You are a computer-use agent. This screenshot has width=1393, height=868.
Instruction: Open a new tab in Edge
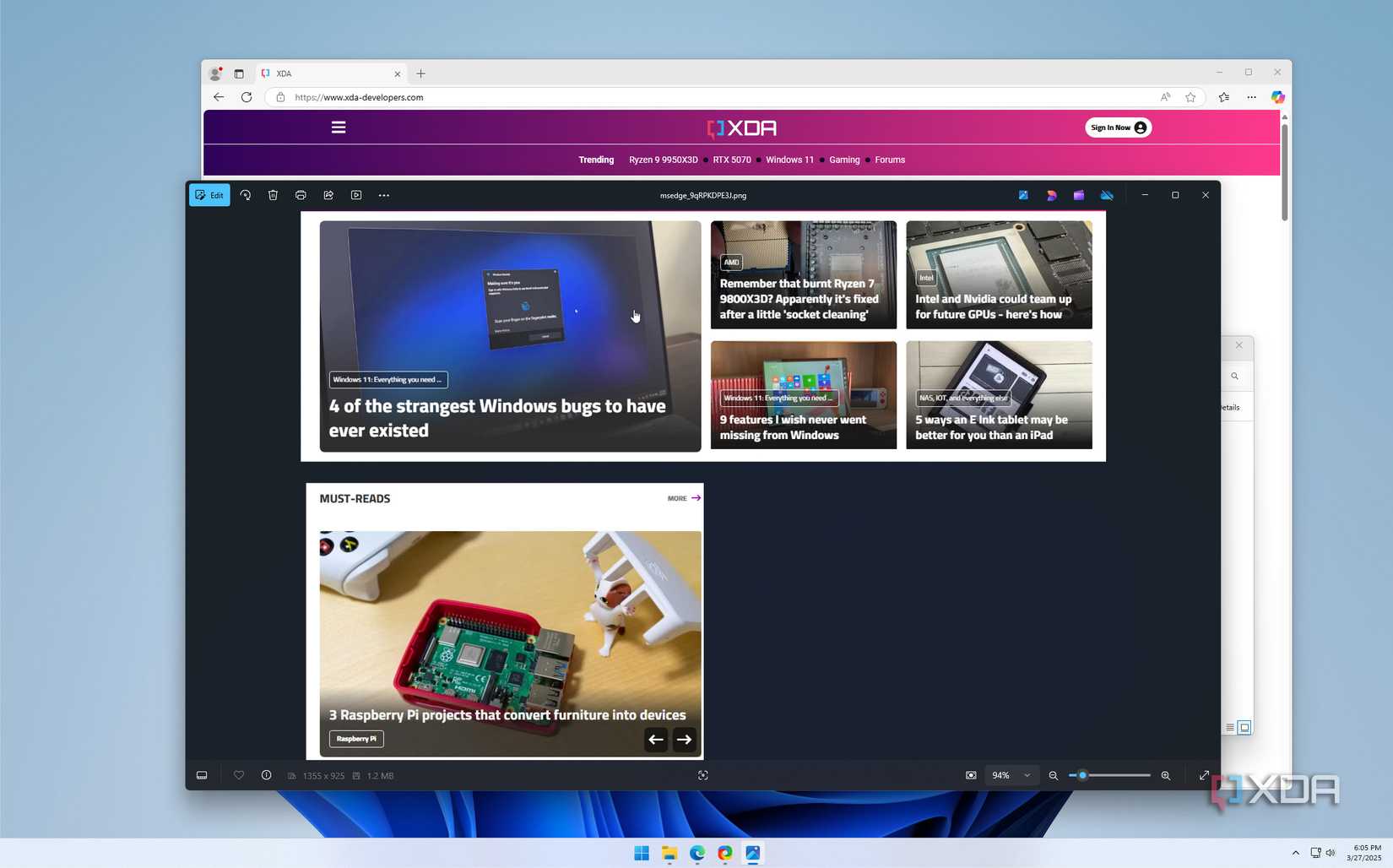tap(420, 73)
